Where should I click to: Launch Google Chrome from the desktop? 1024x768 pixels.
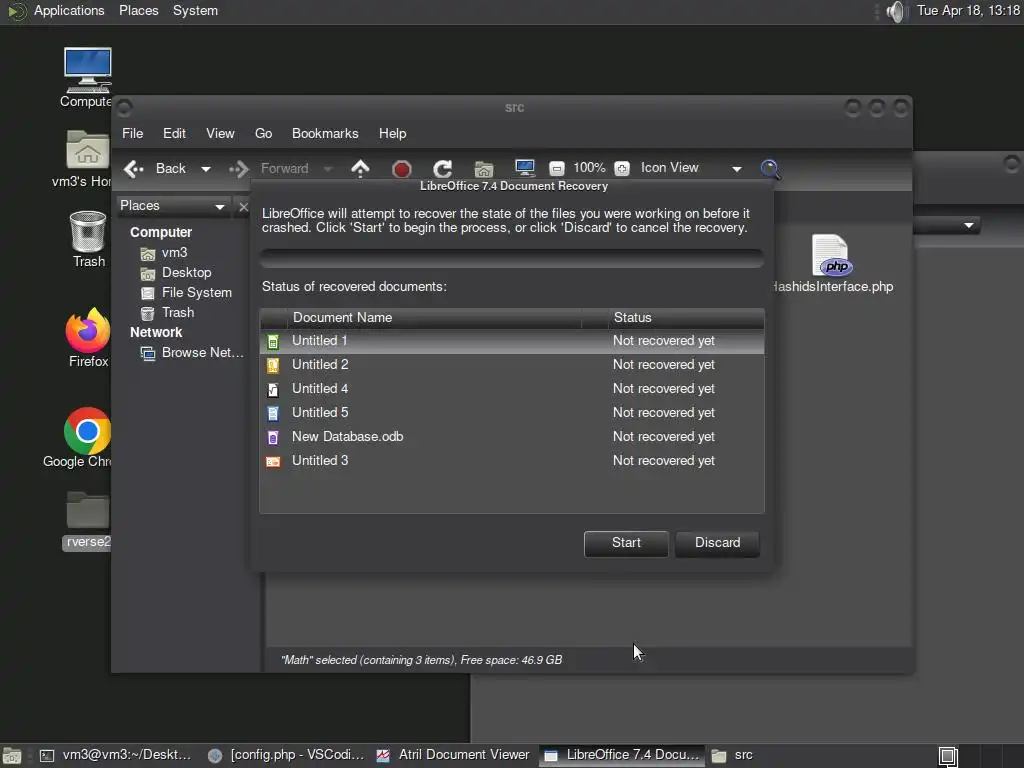coord(88,431)
